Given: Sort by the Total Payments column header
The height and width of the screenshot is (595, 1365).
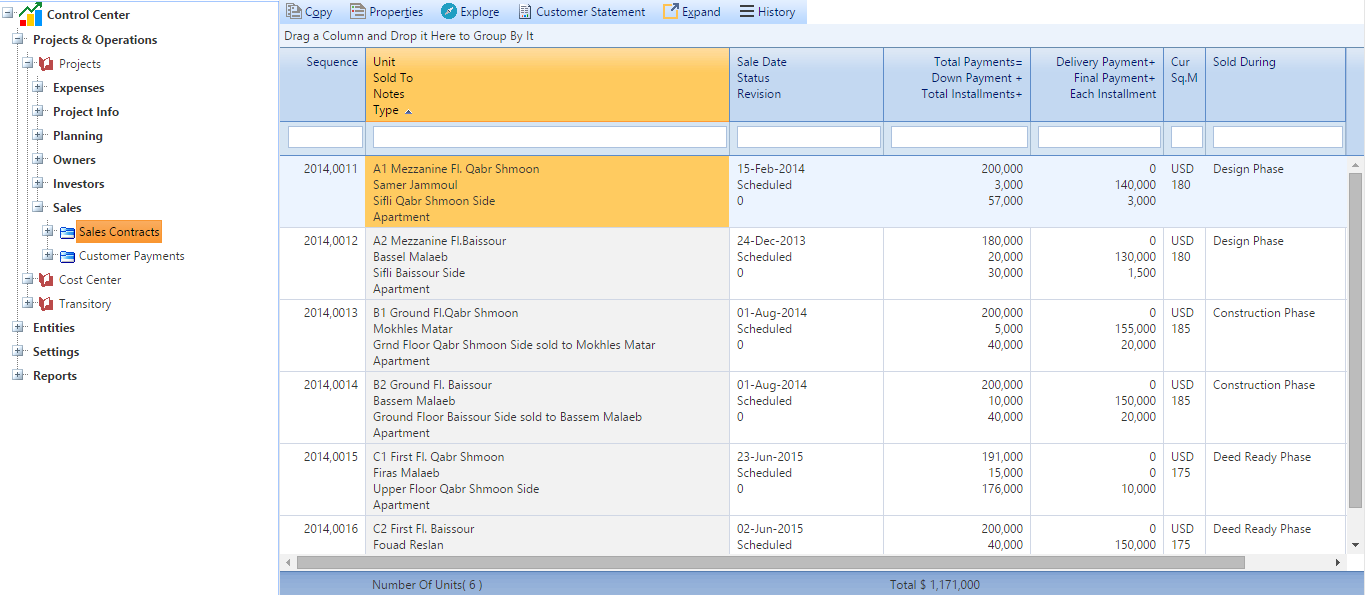Looking at the screenshot, I should [x=957, y=85].
